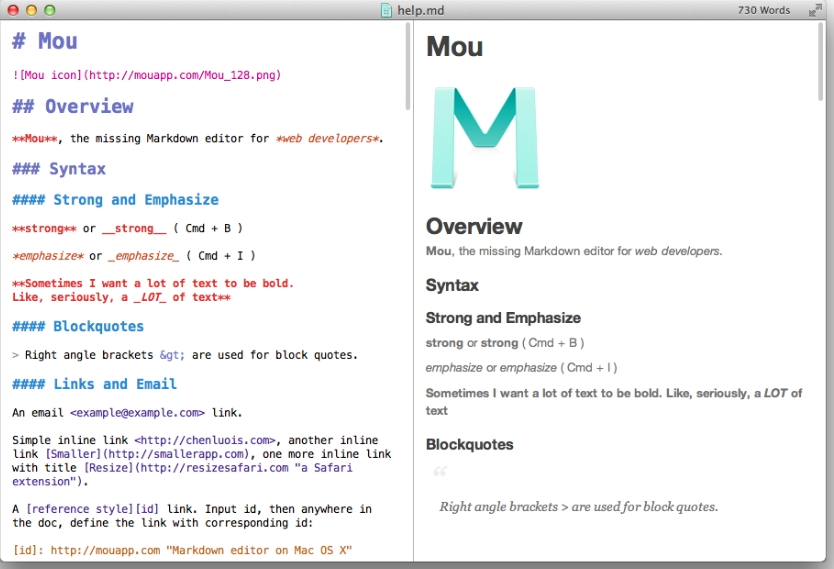The image size is (834, 569).
Task: Click the example@example.com email in editor
Action: point(137,413)
